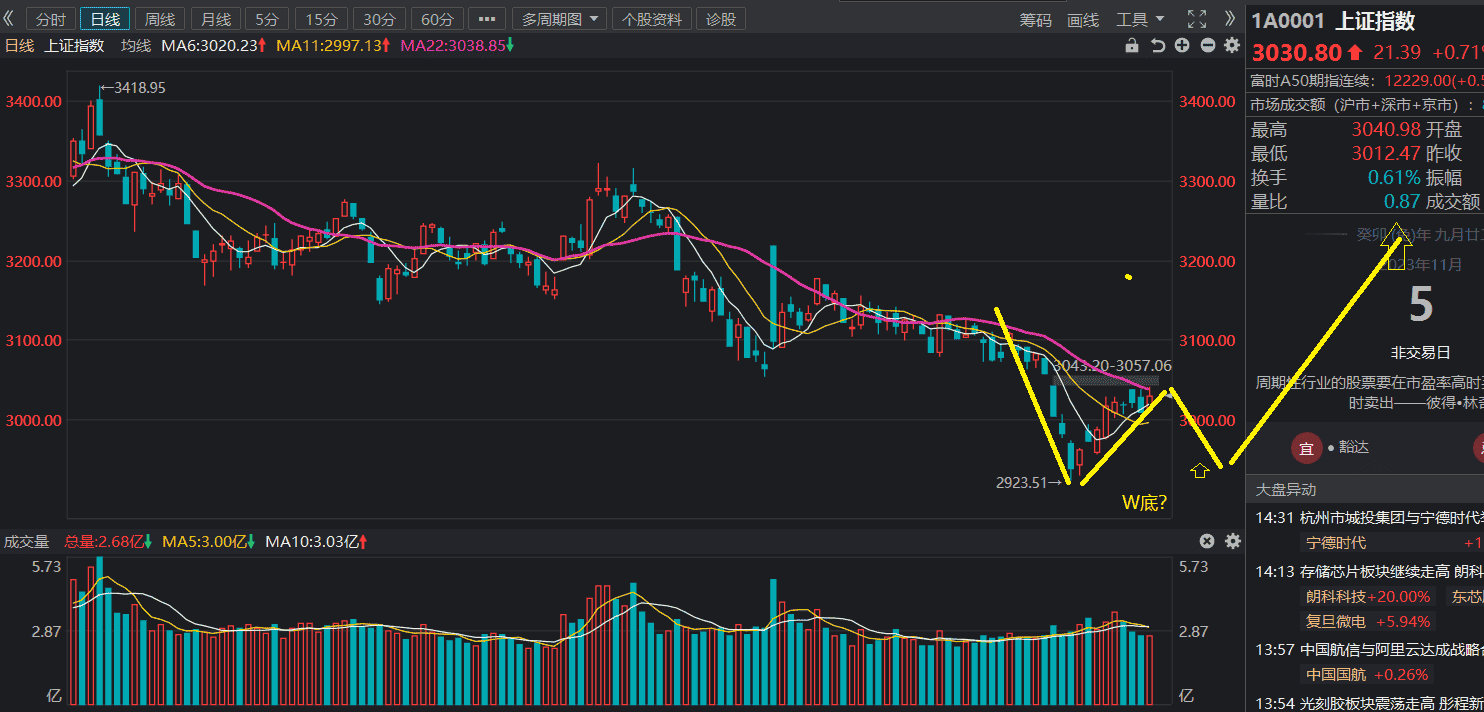Click 成交量 indicator label
The image size is (1484, 712).
point(27,541)
